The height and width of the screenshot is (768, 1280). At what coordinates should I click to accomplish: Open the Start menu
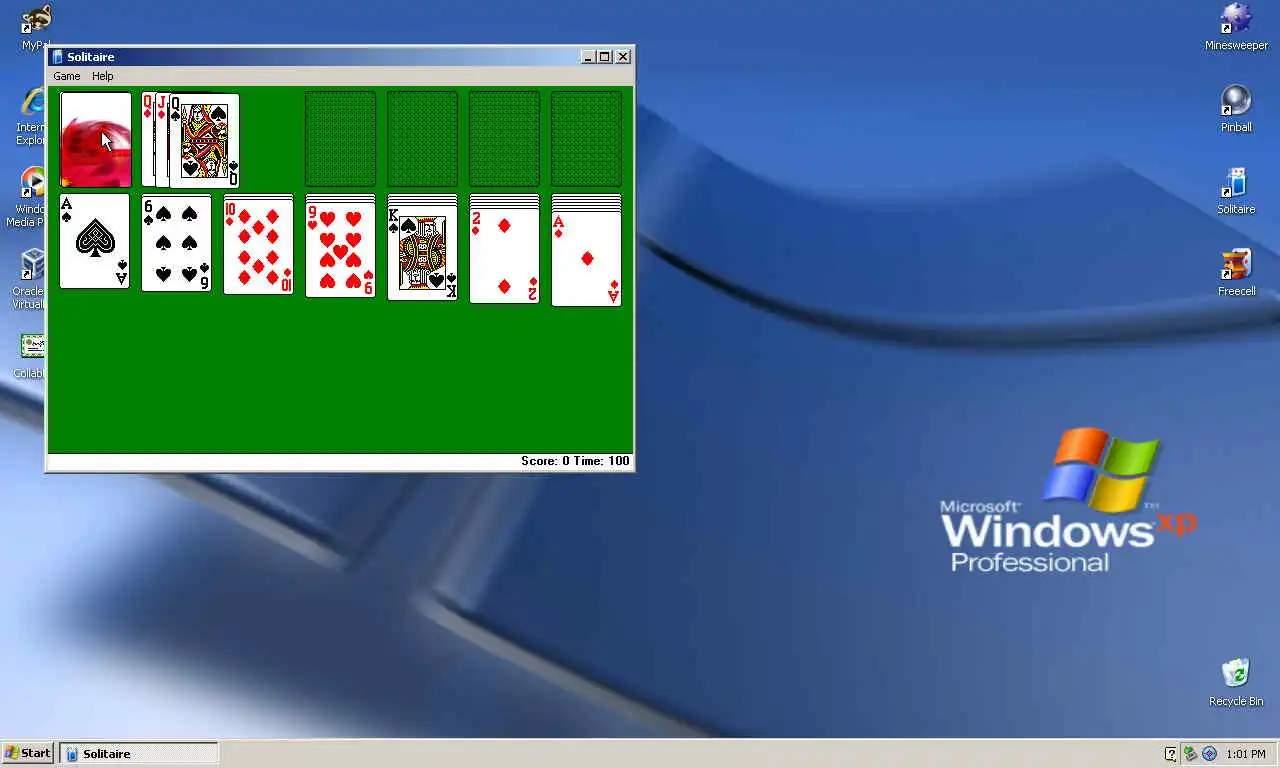[27, 753]
